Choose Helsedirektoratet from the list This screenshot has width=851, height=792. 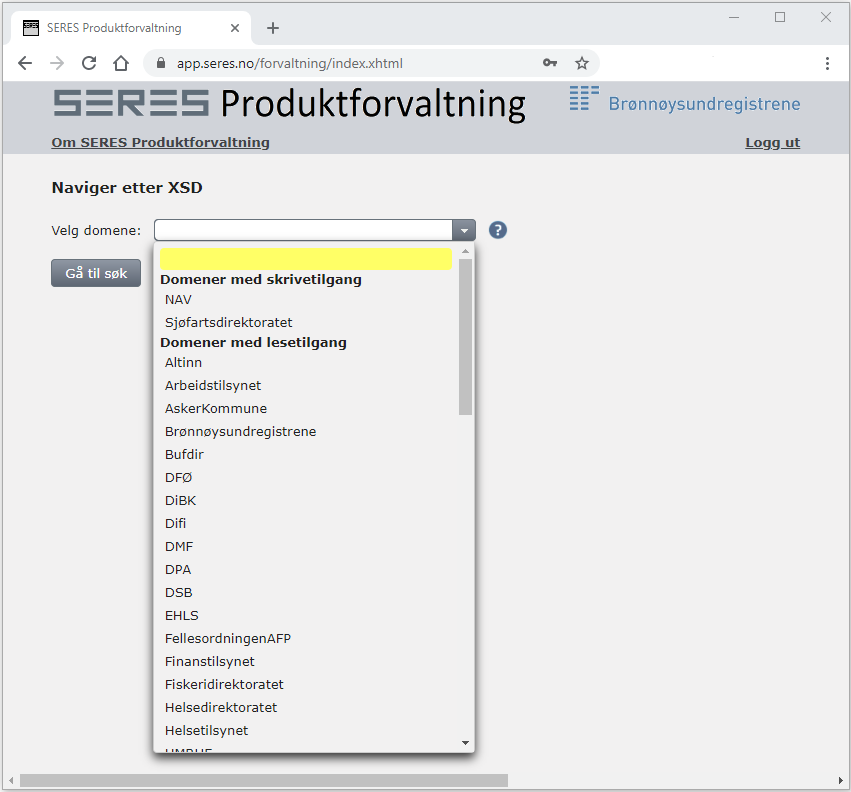point(306,707)
